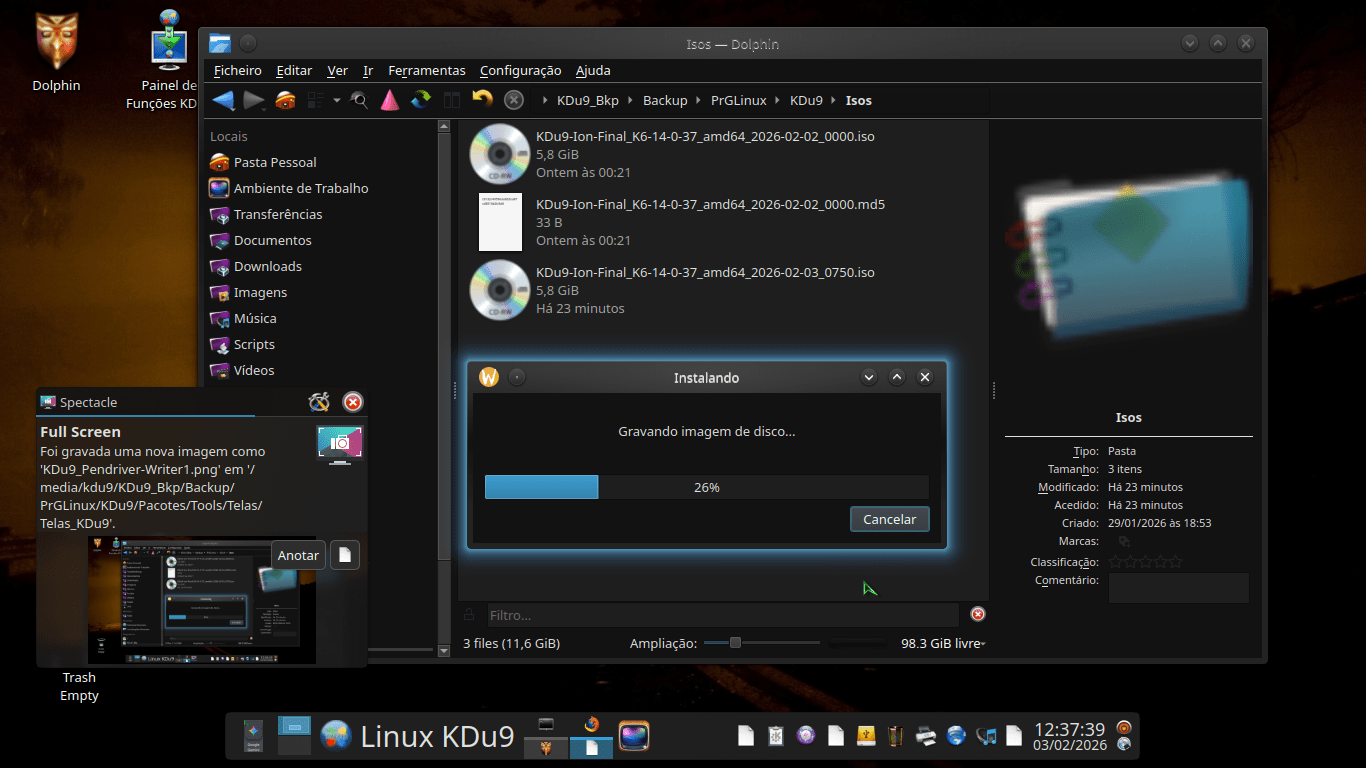Toggle the filter bar lock icon

(469, 614)
